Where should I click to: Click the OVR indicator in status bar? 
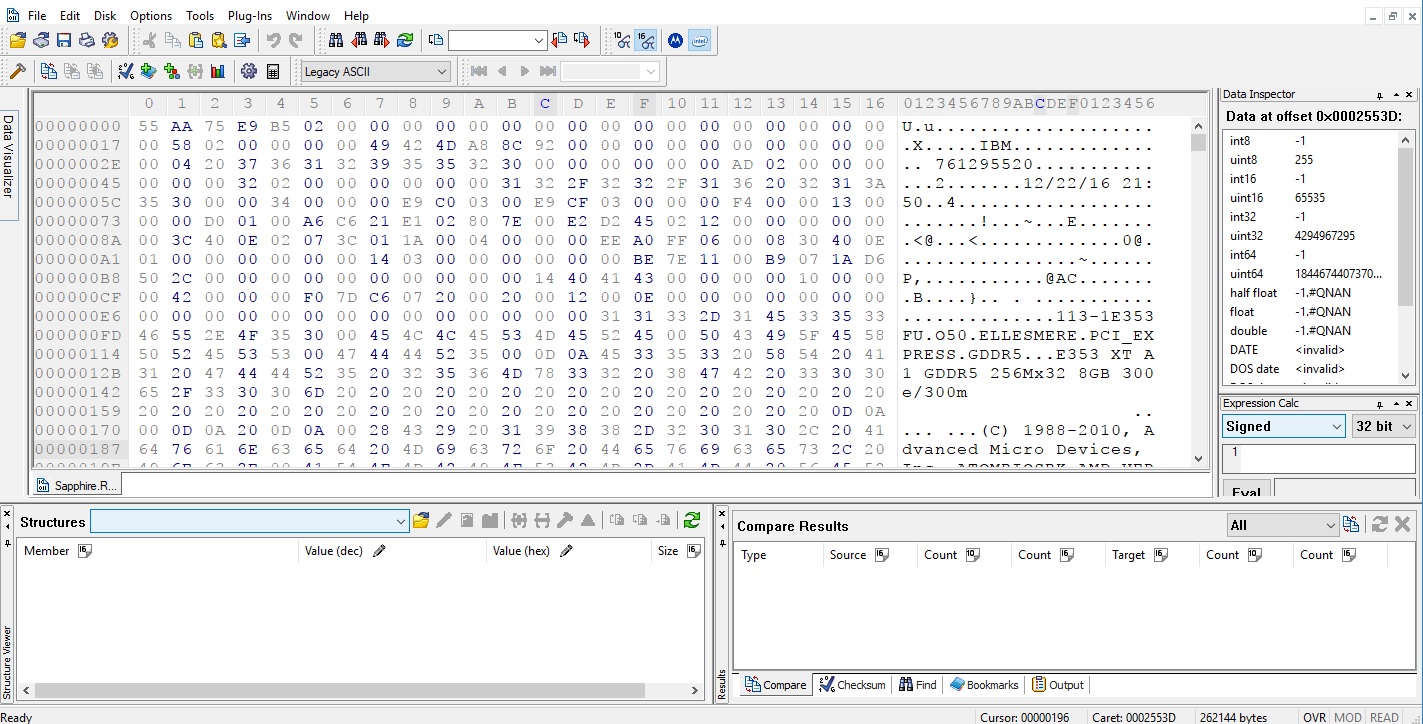(x=1314, y=717)
